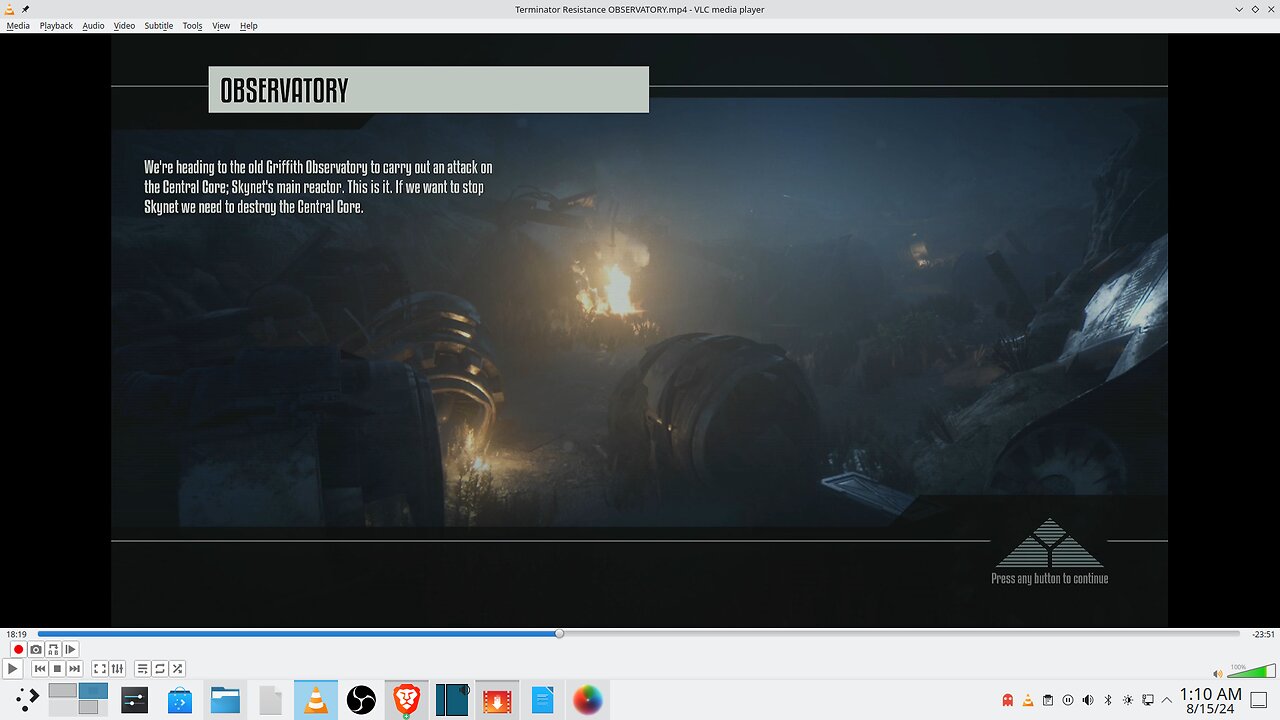The width and height of the screenshot is (1280, 720).
Task: Open the clipboard tray widget
Action: click(1048, 700)
